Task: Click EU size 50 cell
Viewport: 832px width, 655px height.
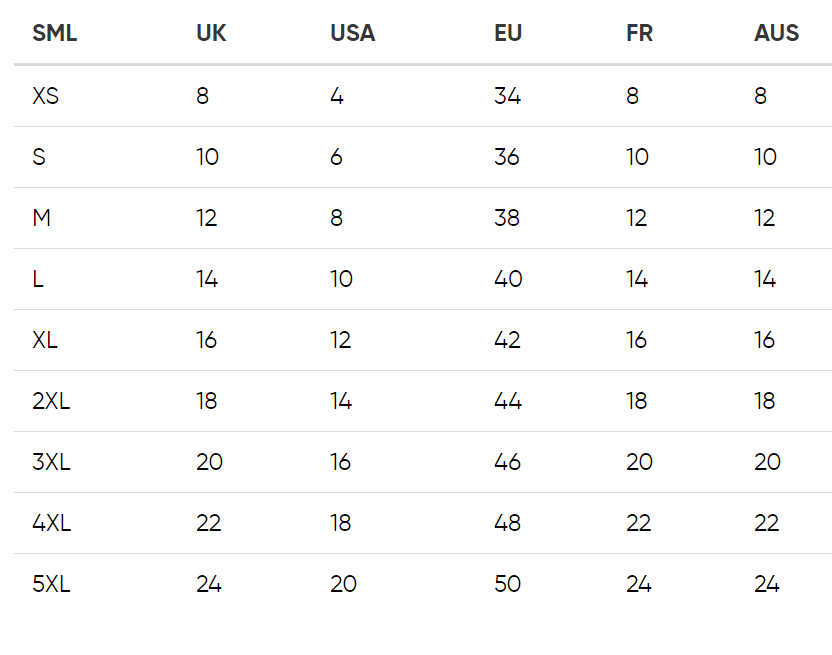Action: (x=508, y=584)
